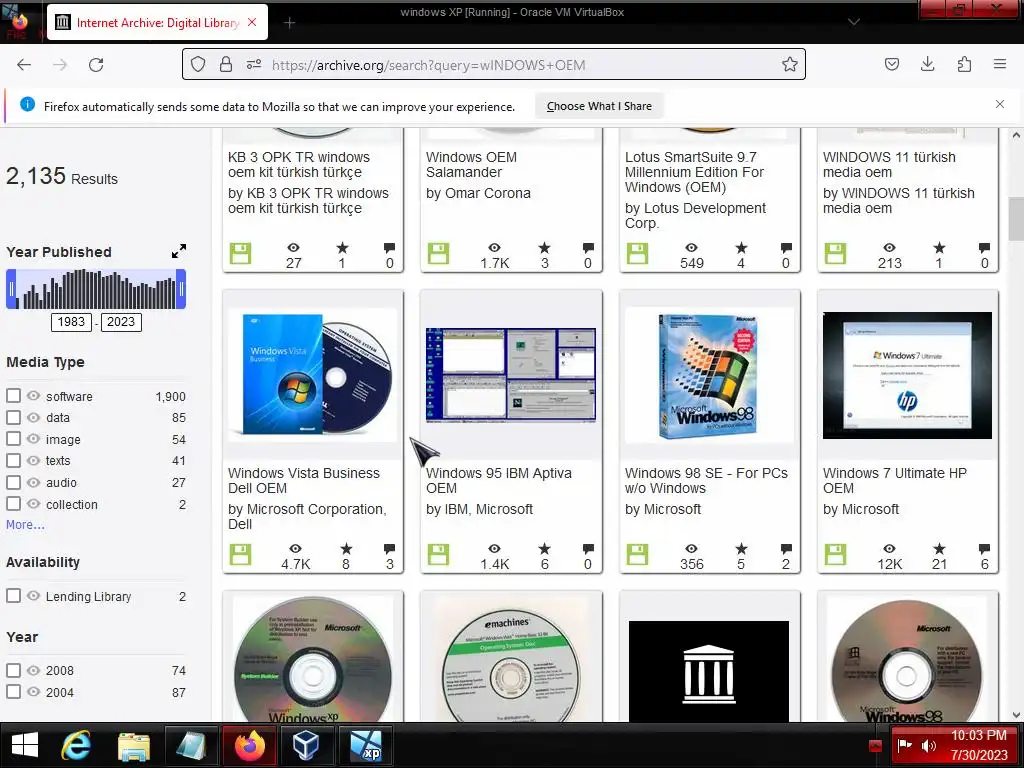Select the right year range slider handle
The height and width of the screenshot is (768, 1024).
tap(182, 289)
